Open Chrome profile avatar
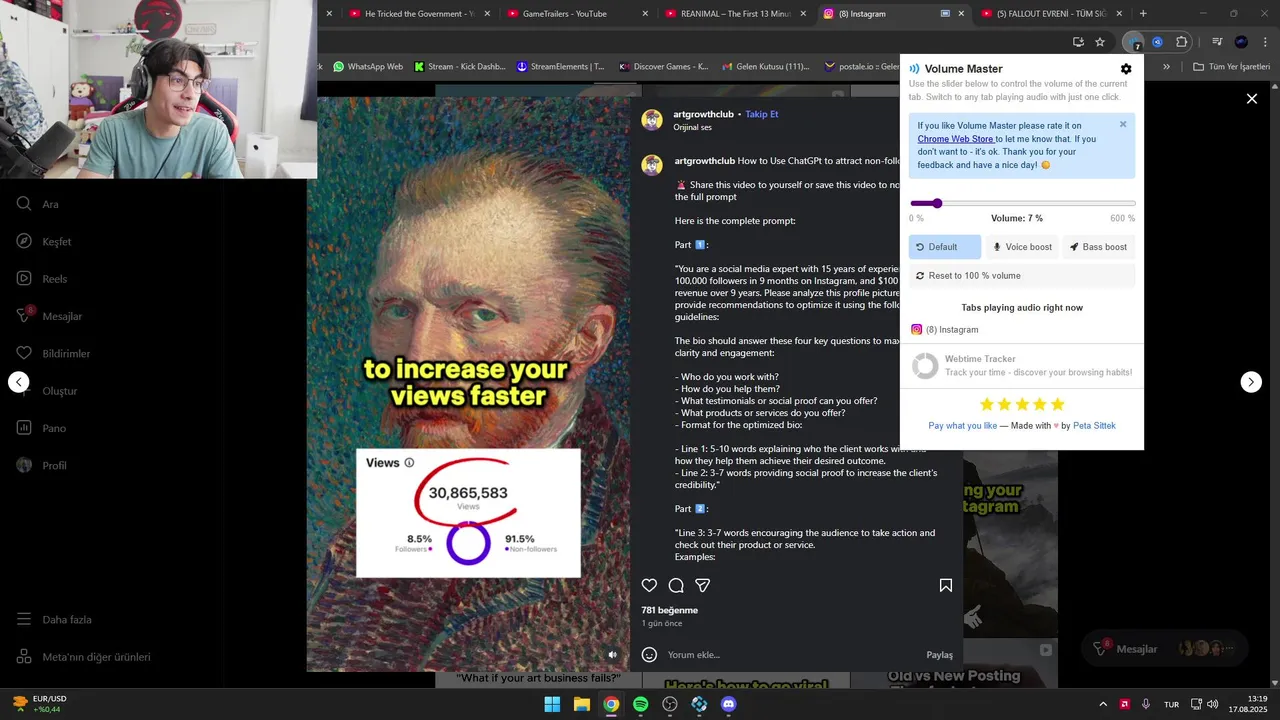The width and height of the screenshot is (1280, 720). (1241, 42)
